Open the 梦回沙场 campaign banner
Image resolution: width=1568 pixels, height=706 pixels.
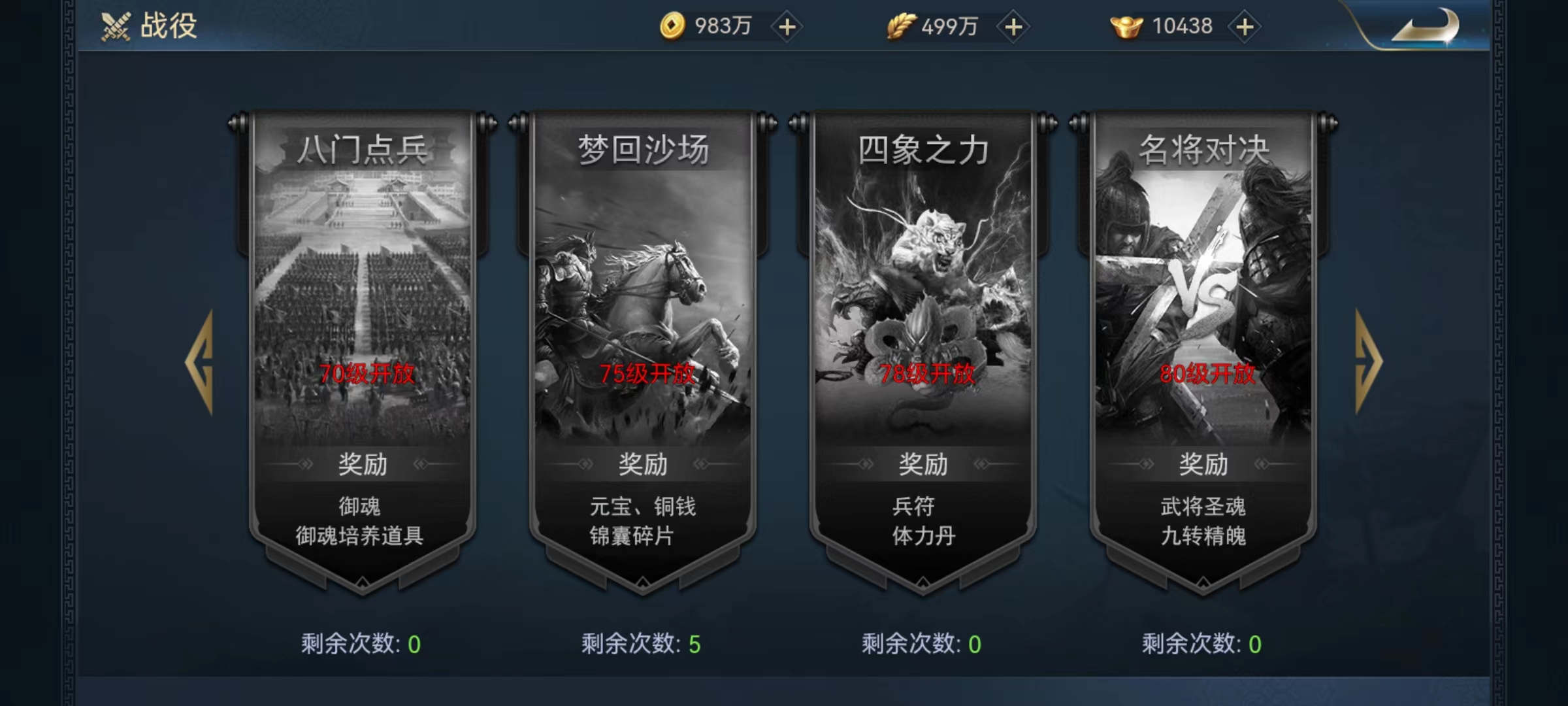[x=643, y=353]
